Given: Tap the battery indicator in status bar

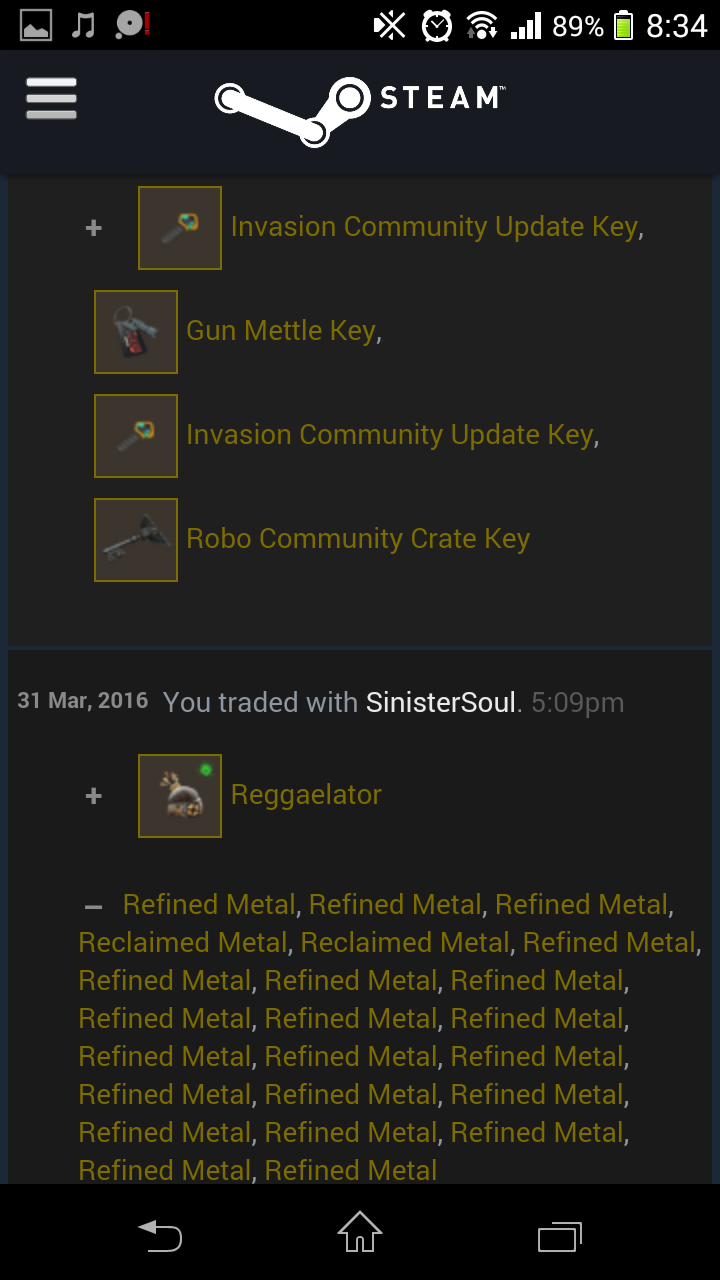Looking at the screenshot, I should tap(624, 25).
